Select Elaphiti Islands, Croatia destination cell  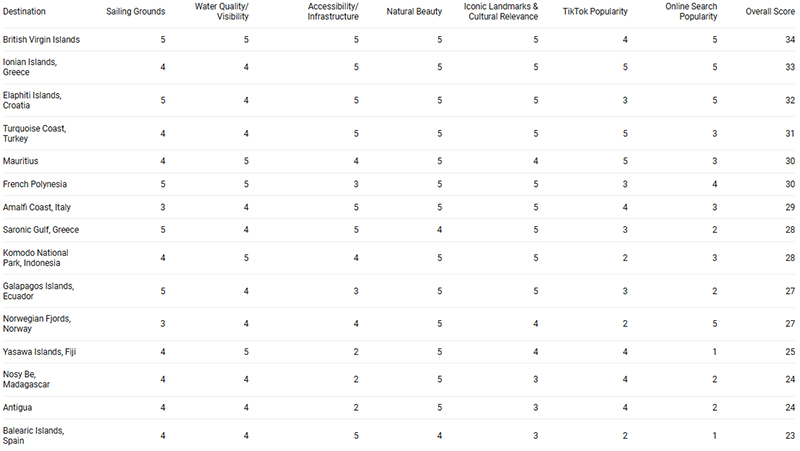pyautogui.click(x=32, y=100)
